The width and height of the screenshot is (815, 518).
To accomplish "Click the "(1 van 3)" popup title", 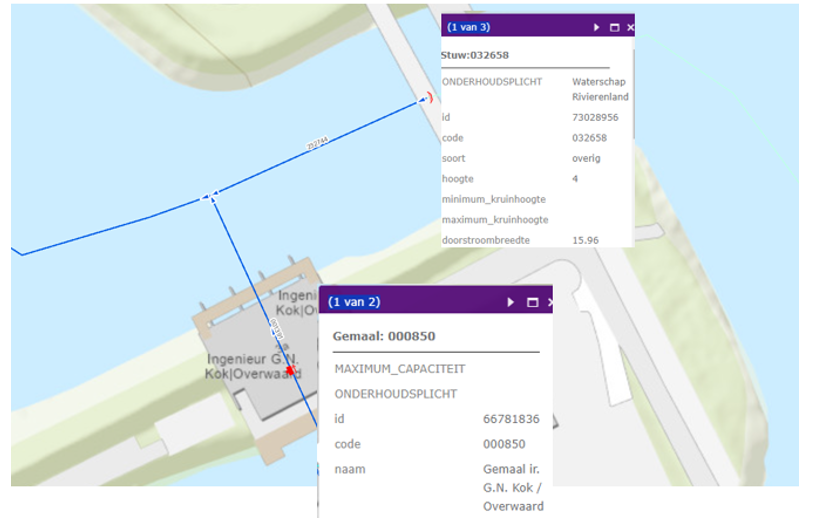I will (468, 28).
